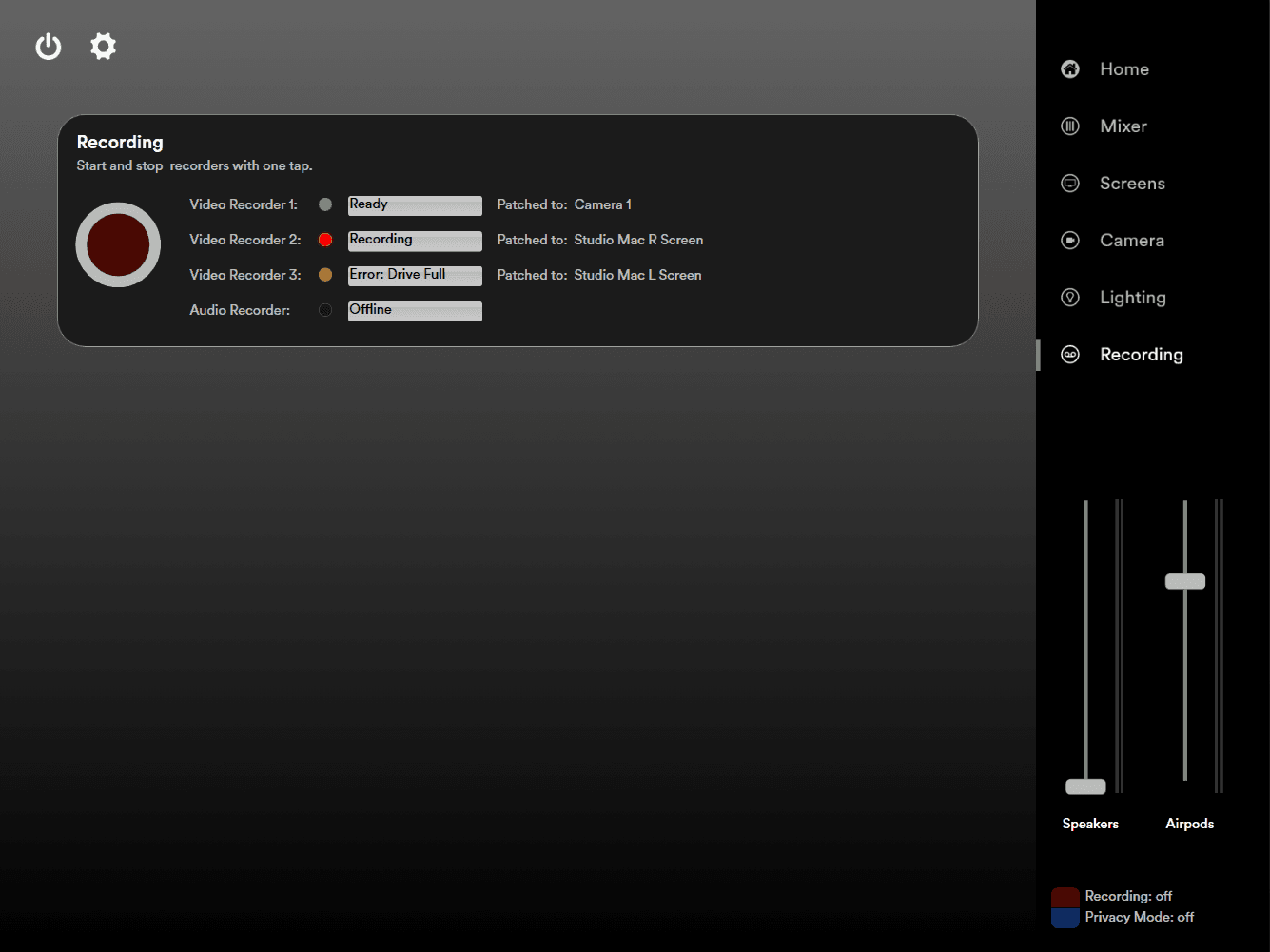Click the Video Recorder 2 label

[245, 240]
